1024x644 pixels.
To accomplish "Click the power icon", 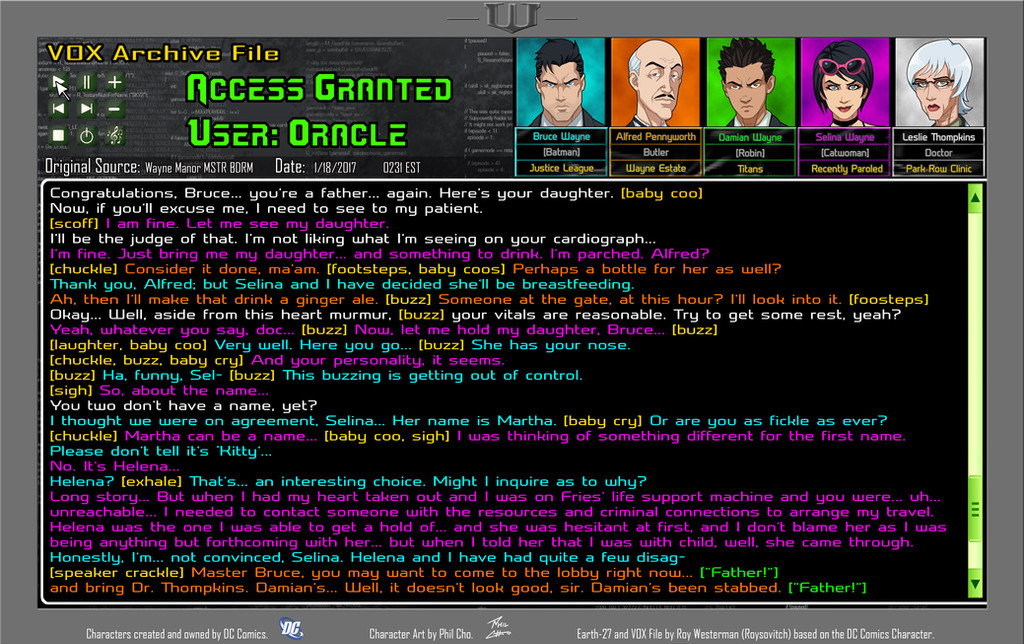I will click(x=86, y=136).
